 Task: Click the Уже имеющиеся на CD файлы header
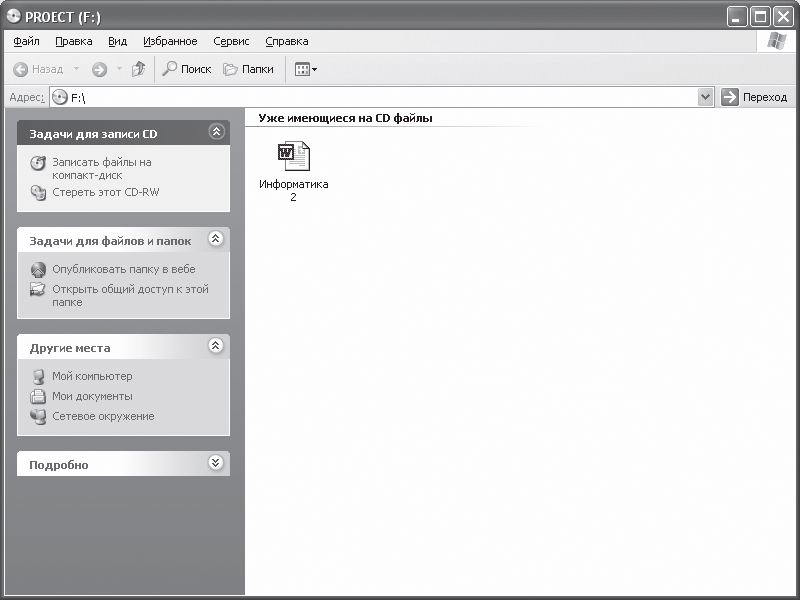coord(345,118)
